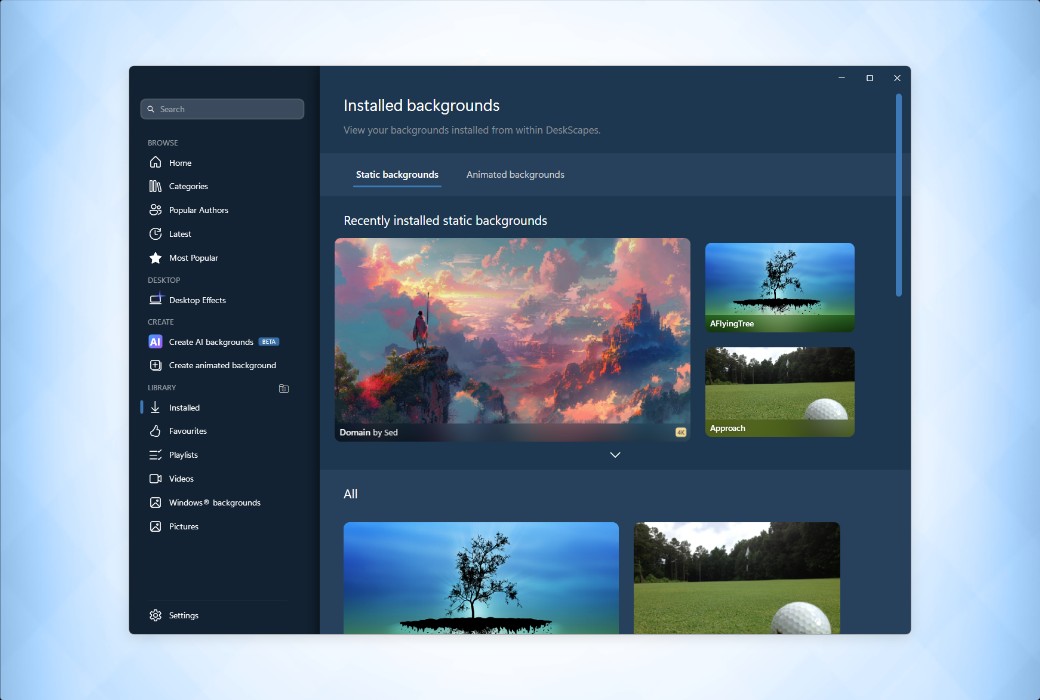Open the Settings label in the sidebar
This screenshot has height=700, width=1040.
(x=184, y=616)
